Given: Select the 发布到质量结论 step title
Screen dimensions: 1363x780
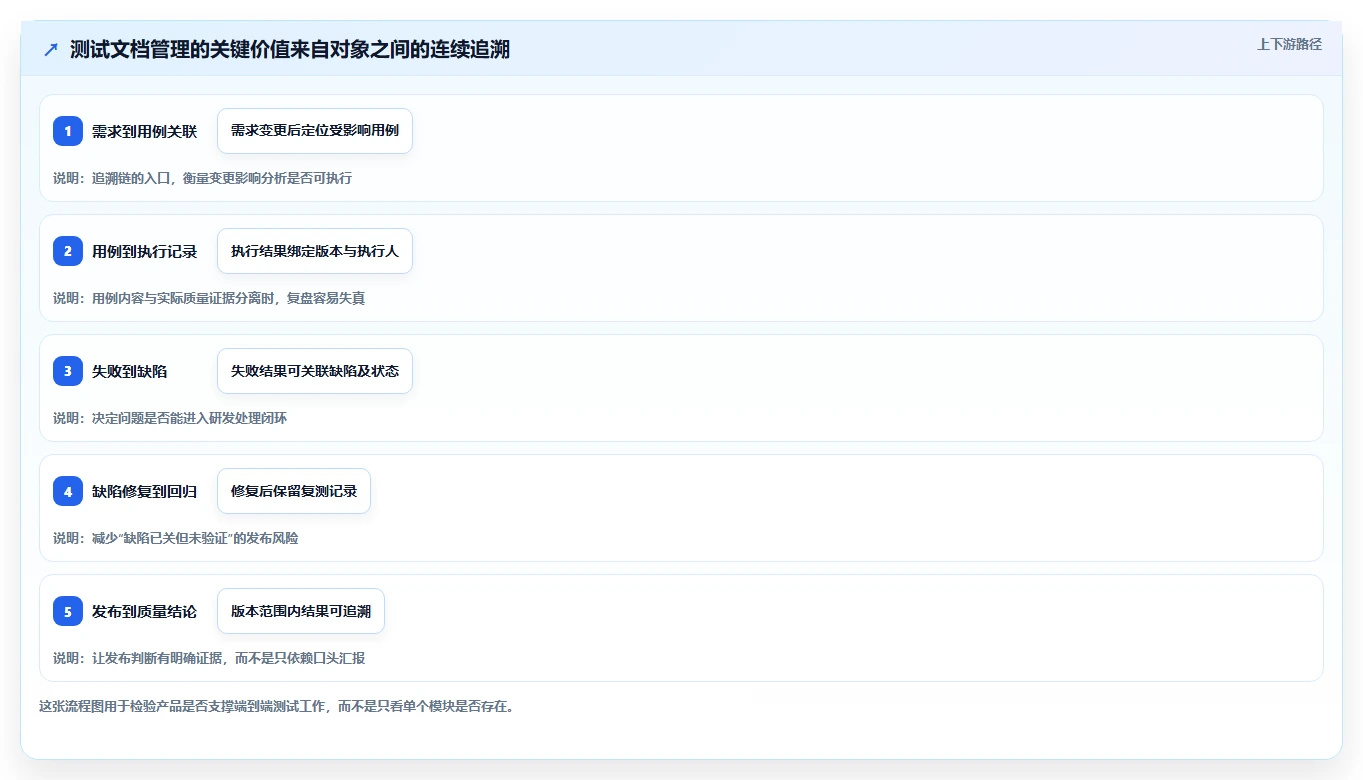Looking at the screenshot, I should 144,611.
